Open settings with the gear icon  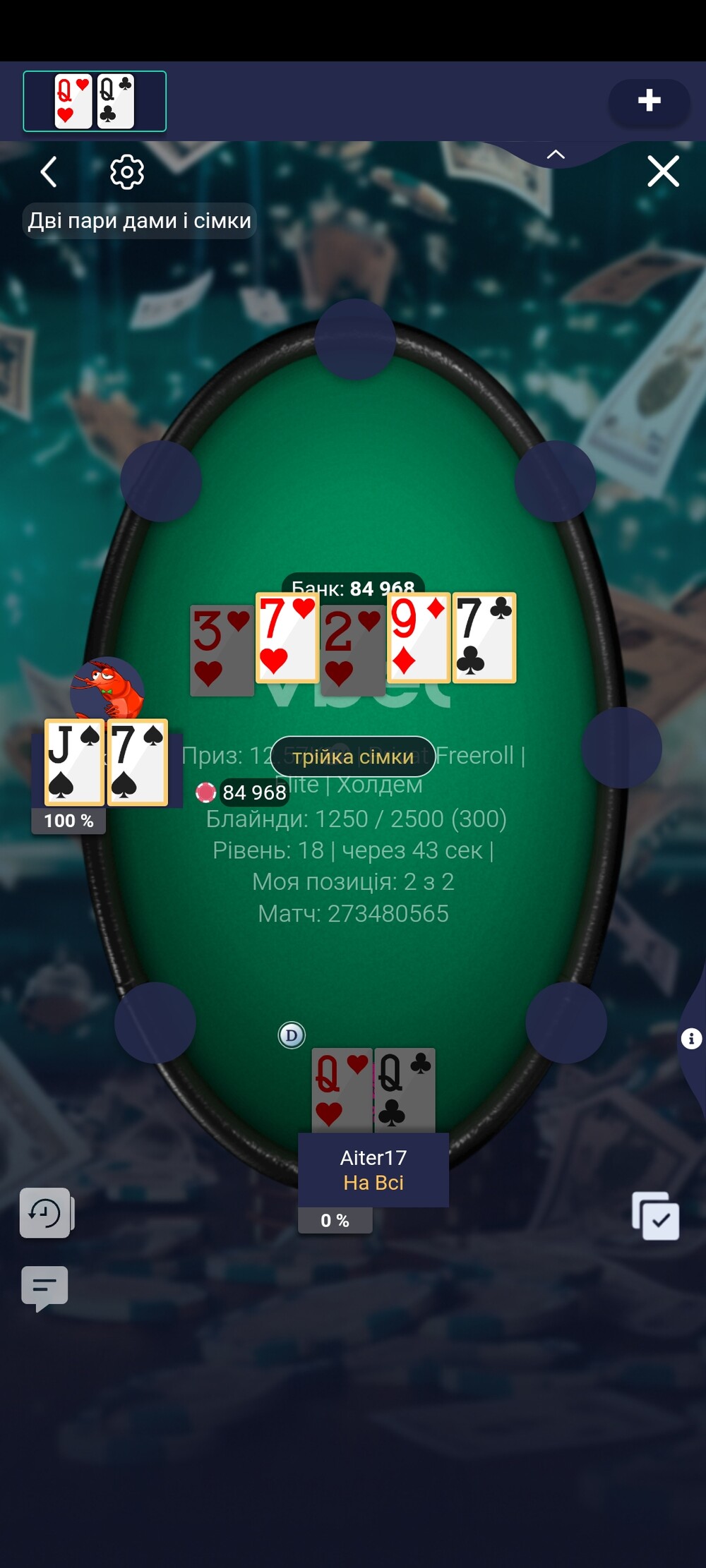127,172
